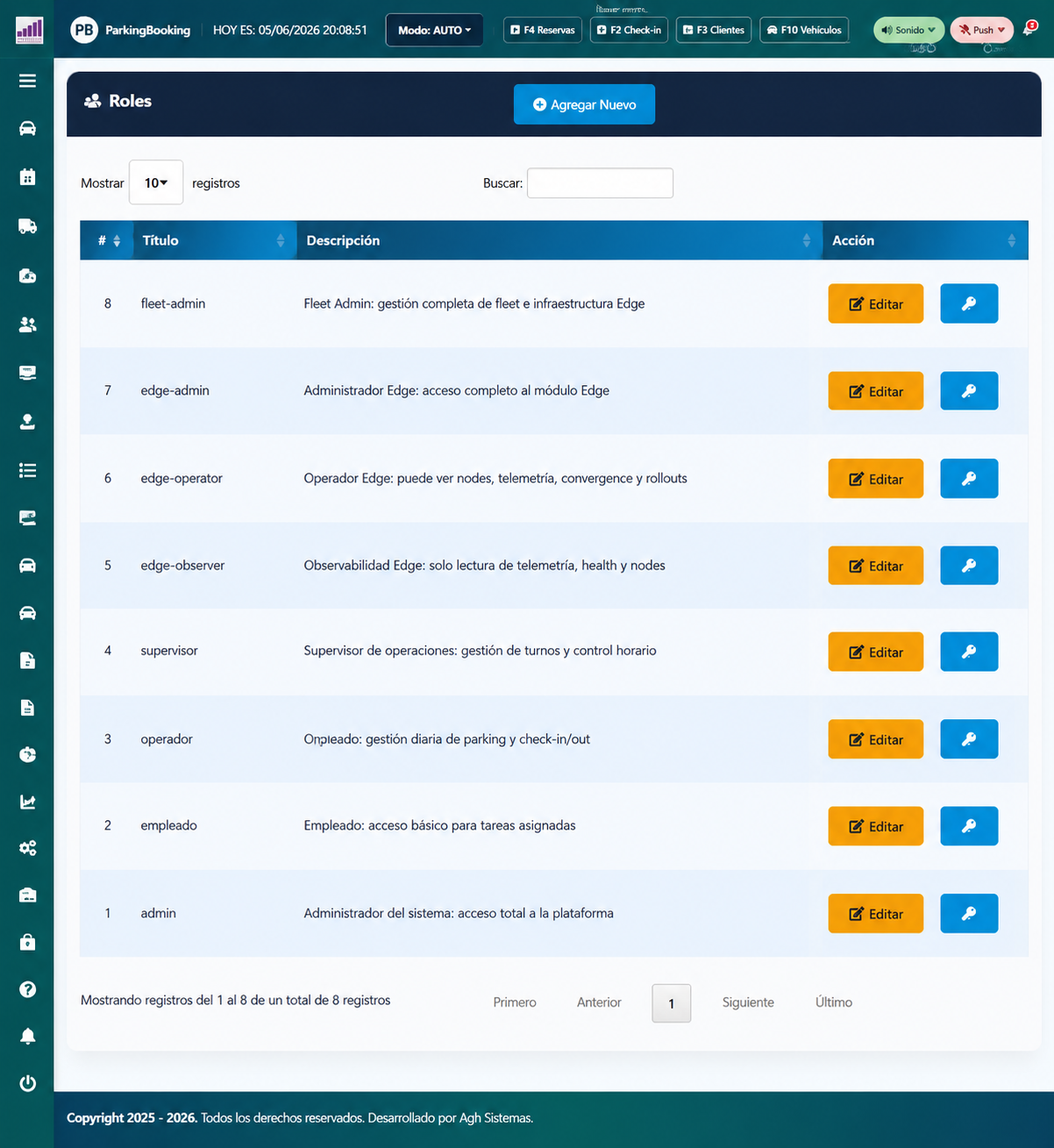The height and width of the screenshot is (1148, 1054).
Task: Edit the admin role
Action: pyautogui.click(x=876, y=913)
